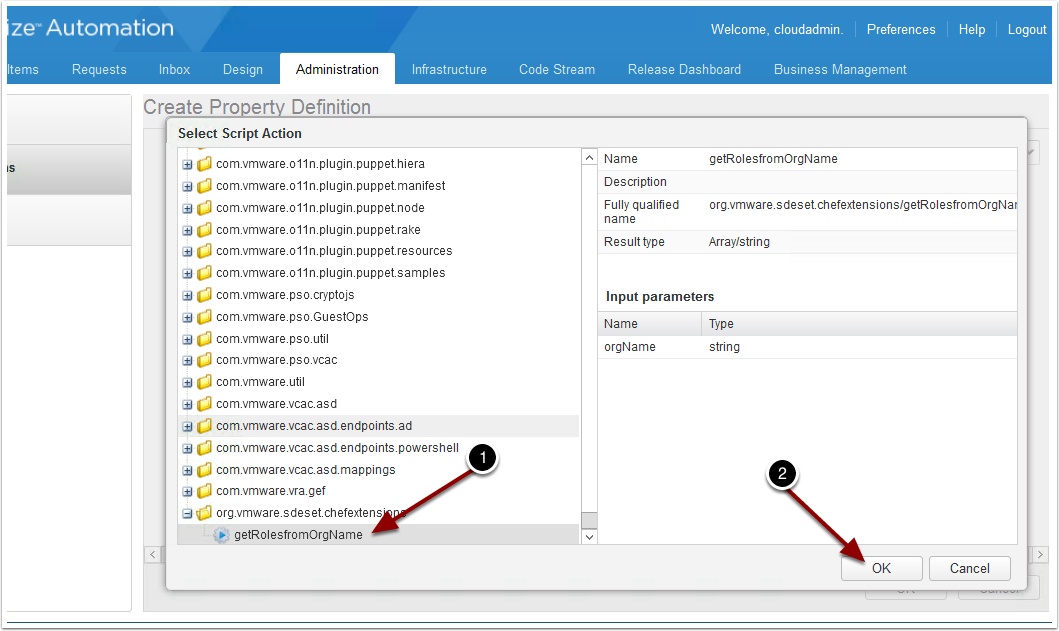Click the folder icon of com.vmware.o11n.plugin.puppet.rake

point(204,230)
